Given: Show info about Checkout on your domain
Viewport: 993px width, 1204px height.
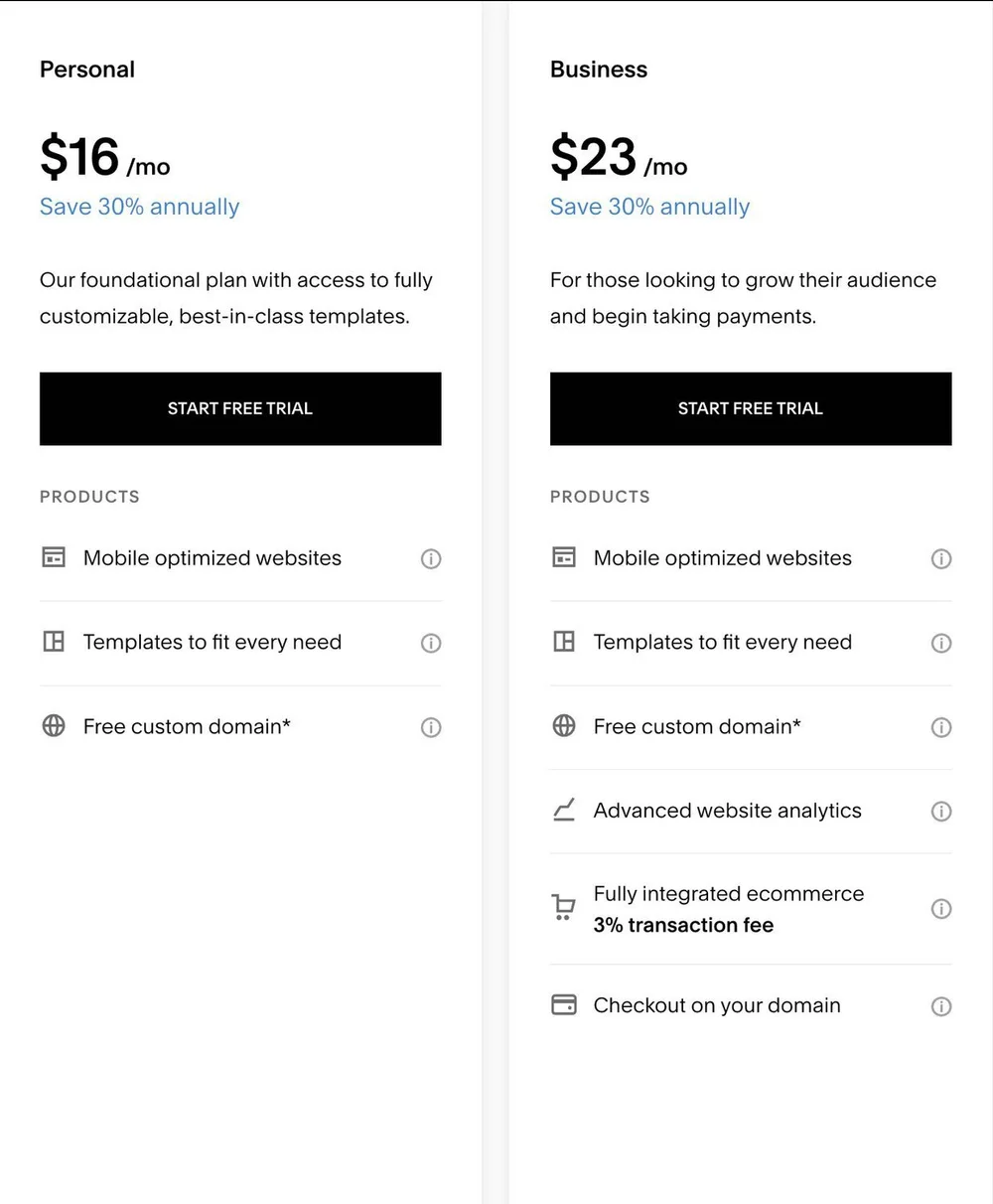Looking at the screenshot, I should 941,1006.
